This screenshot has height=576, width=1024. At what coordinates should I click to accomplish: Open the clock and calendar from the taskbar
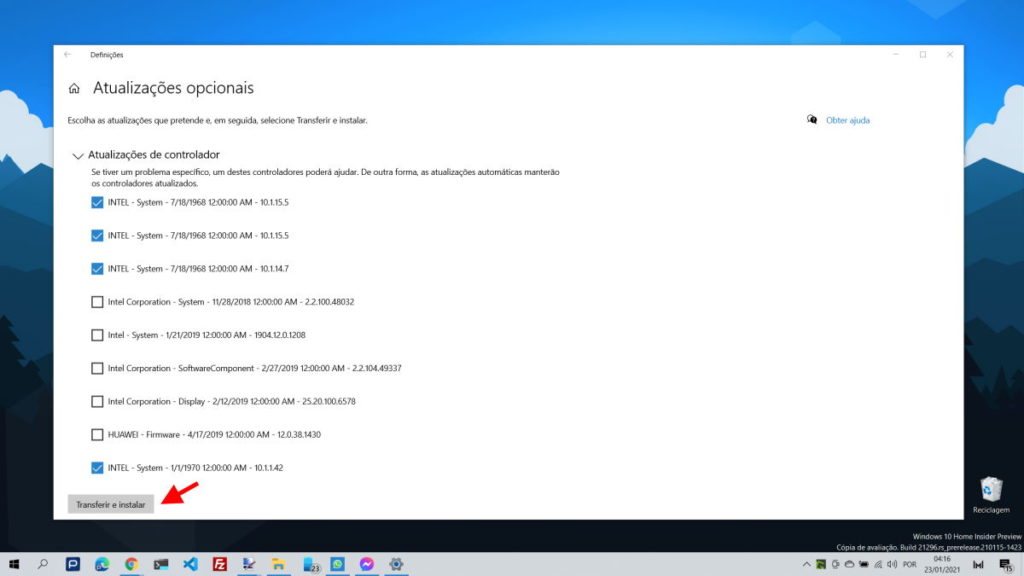(x=943, y=564)
